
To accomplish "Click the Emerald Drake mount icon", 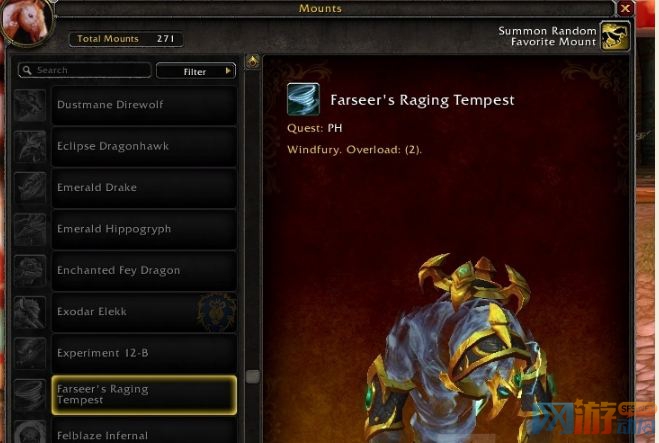I will 29,187.
